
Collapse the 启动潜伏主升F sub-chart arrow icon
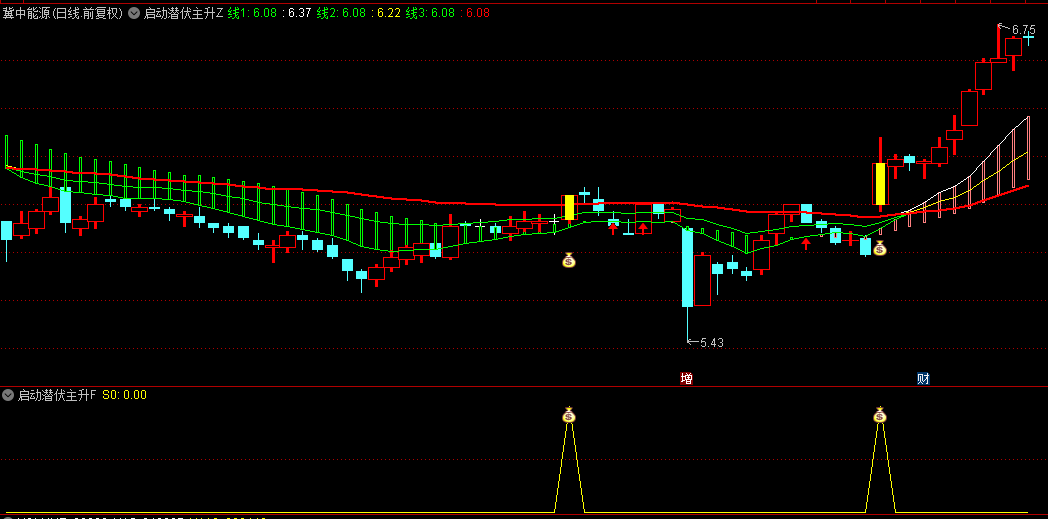8,395
